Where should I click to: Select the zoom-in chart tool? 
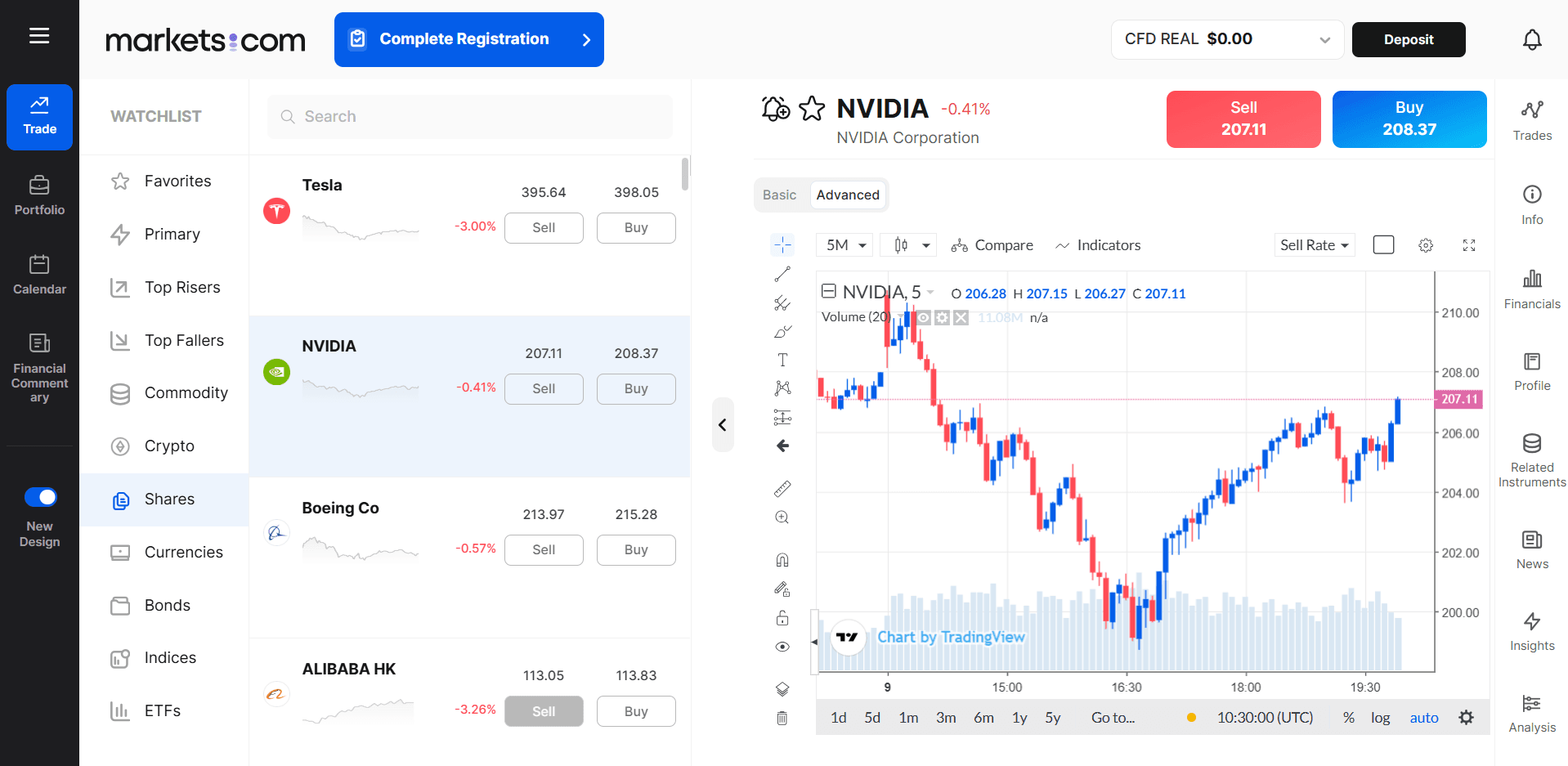(x=782, y=517)
